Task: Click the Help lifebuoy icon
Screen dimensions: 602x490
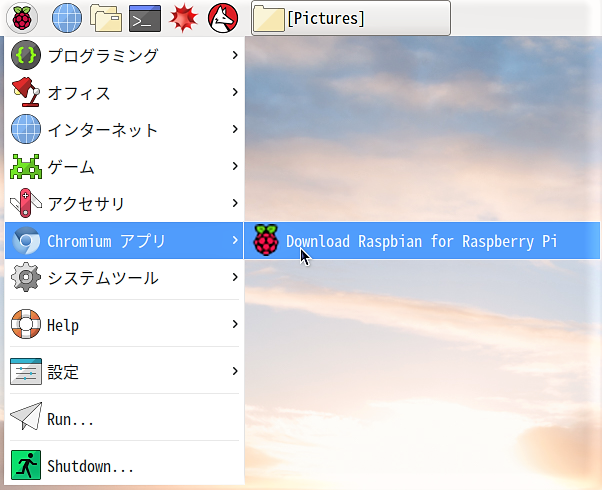Action: tap(26, 324)
